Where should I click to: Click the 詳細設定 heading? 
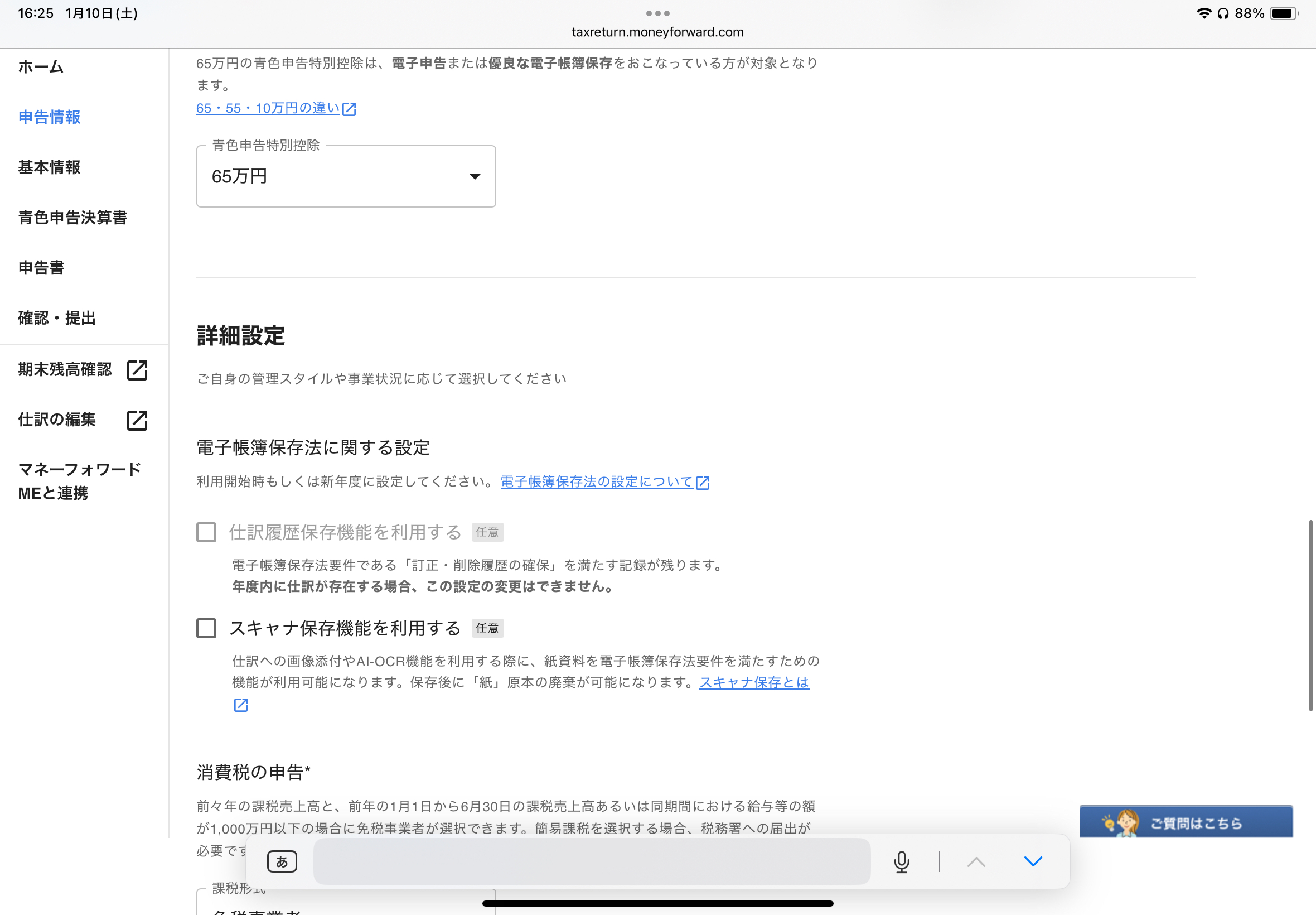coord(241,336)
